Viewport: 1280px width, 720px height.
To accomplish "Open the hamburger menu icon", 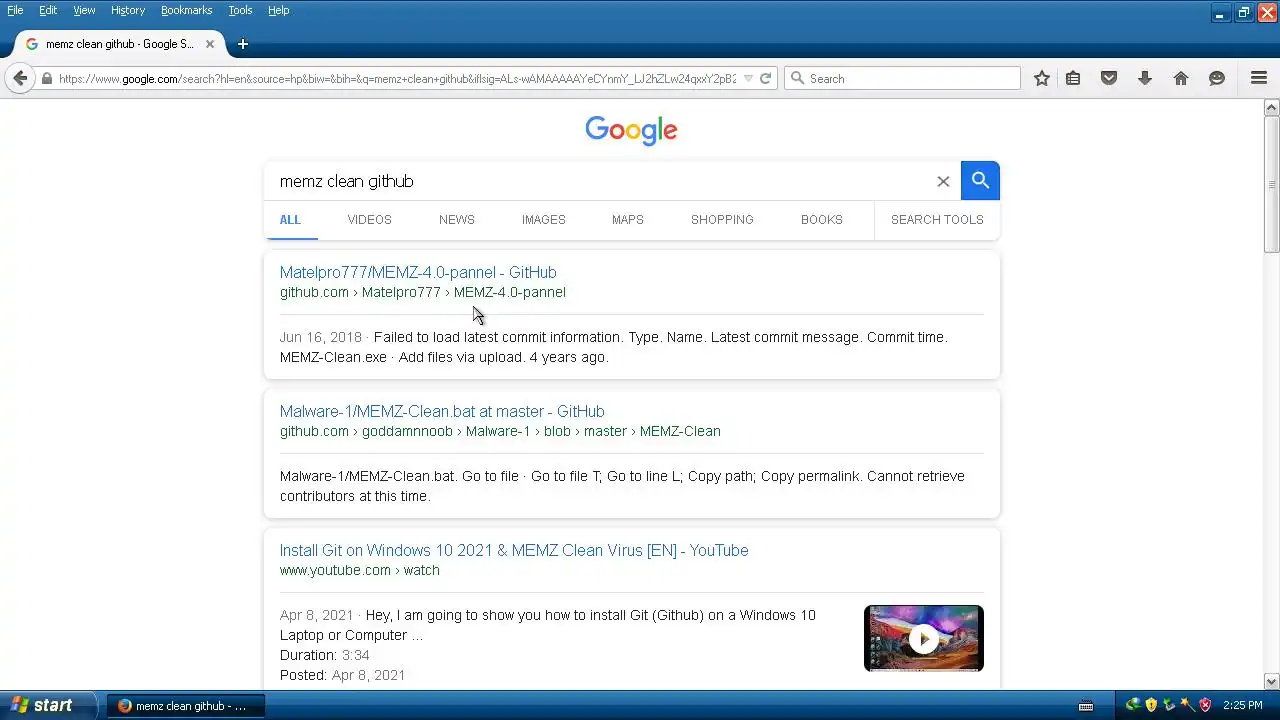I will pyautogui.click(x=1259, y=78).
